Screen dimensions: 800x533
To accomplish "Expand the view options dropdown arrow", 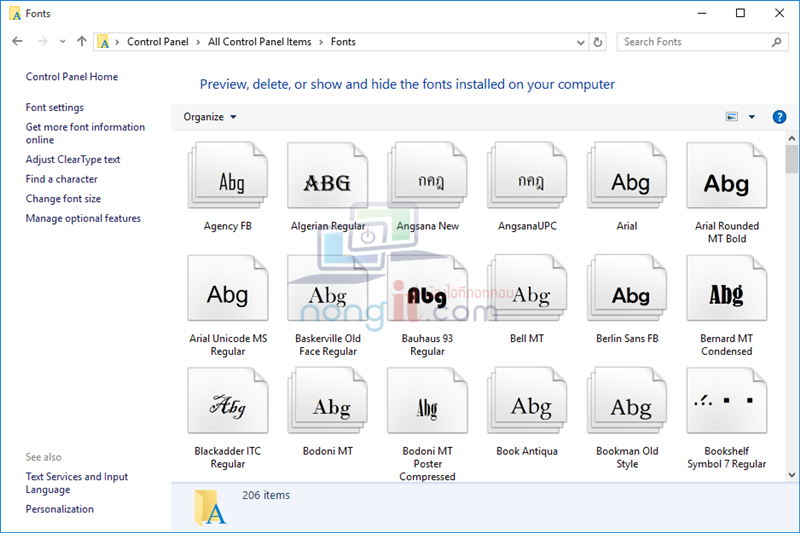I will 752,117.
